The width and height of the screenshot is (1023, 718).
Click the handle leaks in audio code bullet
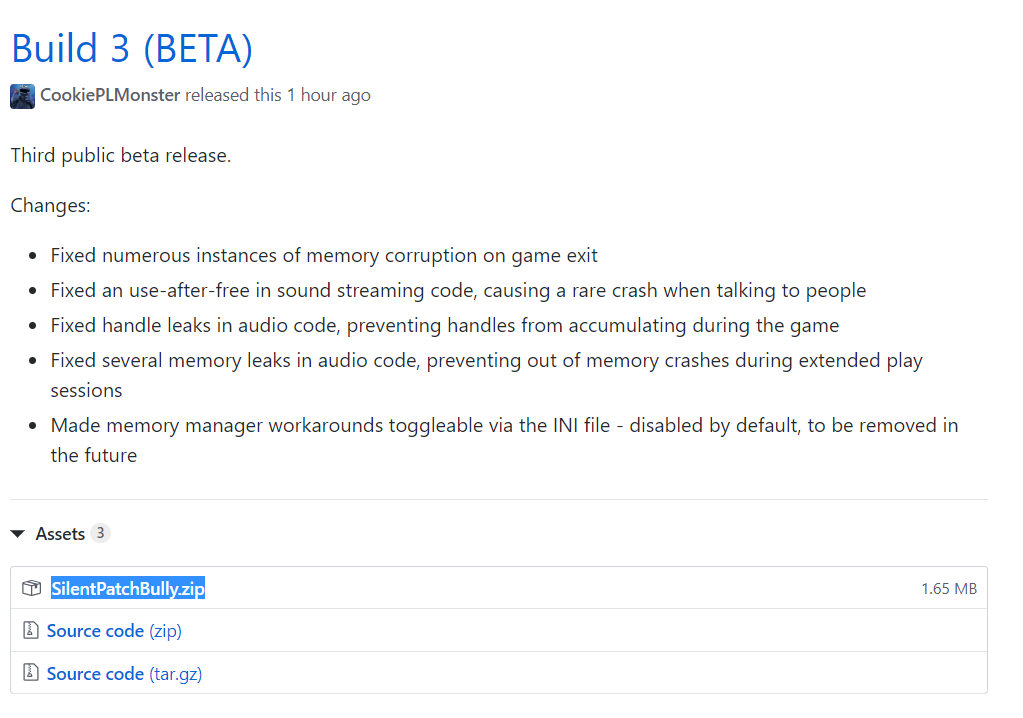(x=445, y=326)
